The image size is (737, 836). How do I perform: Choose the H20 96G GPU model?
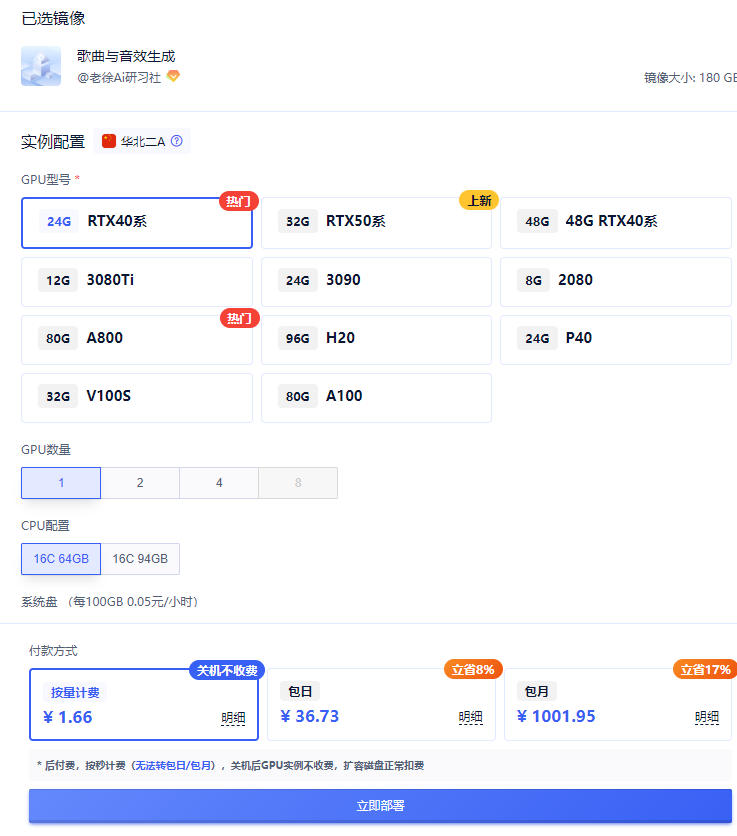coord(376,339)
